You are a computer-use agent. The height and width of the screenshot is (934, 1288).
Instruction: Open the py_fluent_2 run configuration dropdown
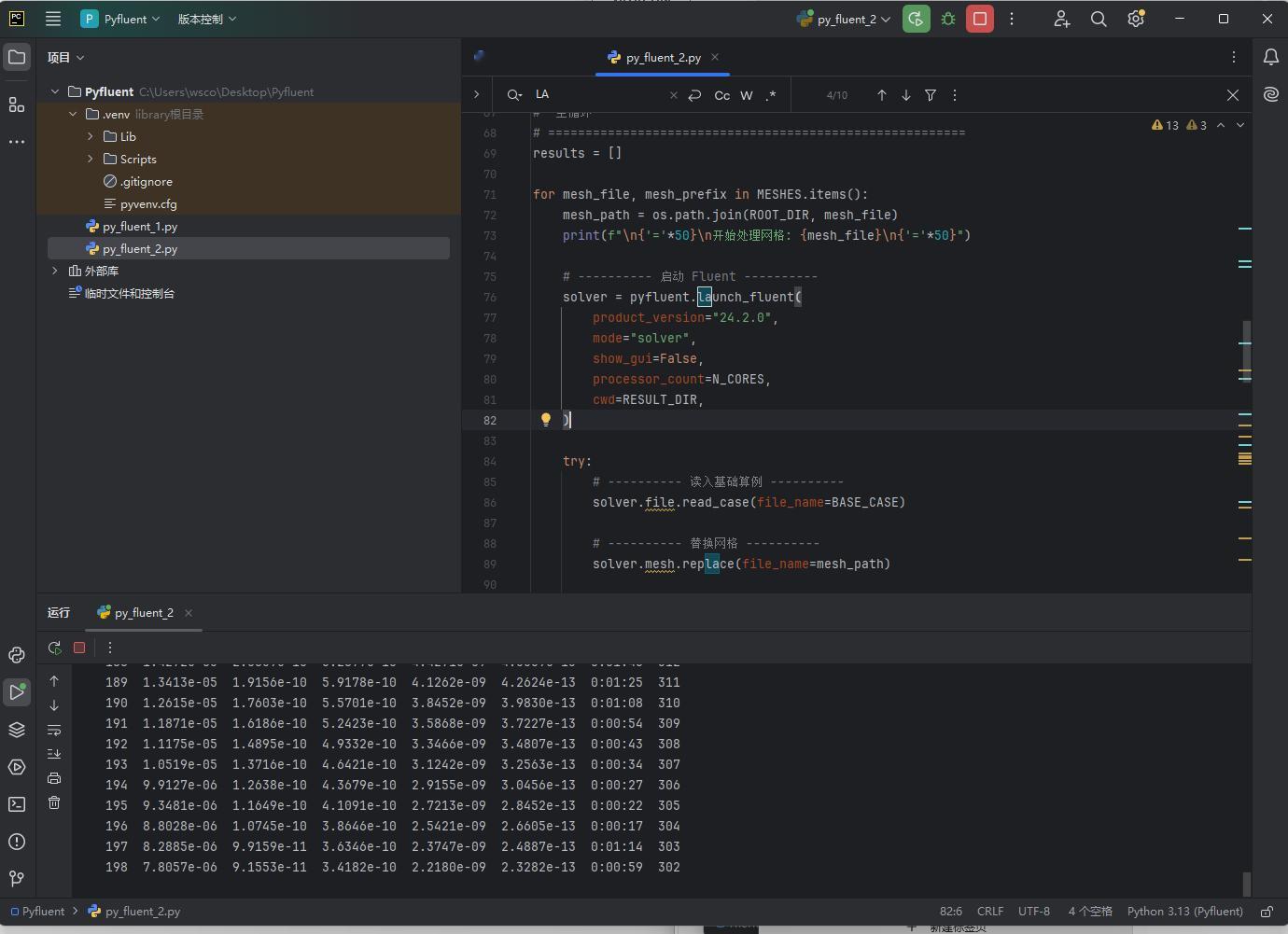(845, 19)
